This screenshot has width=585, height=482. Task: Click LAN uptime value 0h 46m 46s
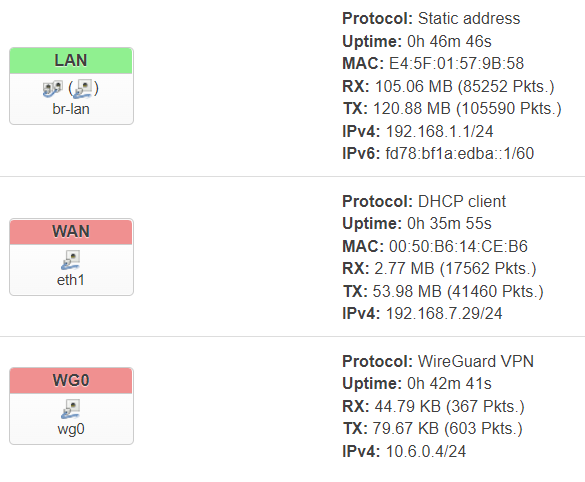449,41
